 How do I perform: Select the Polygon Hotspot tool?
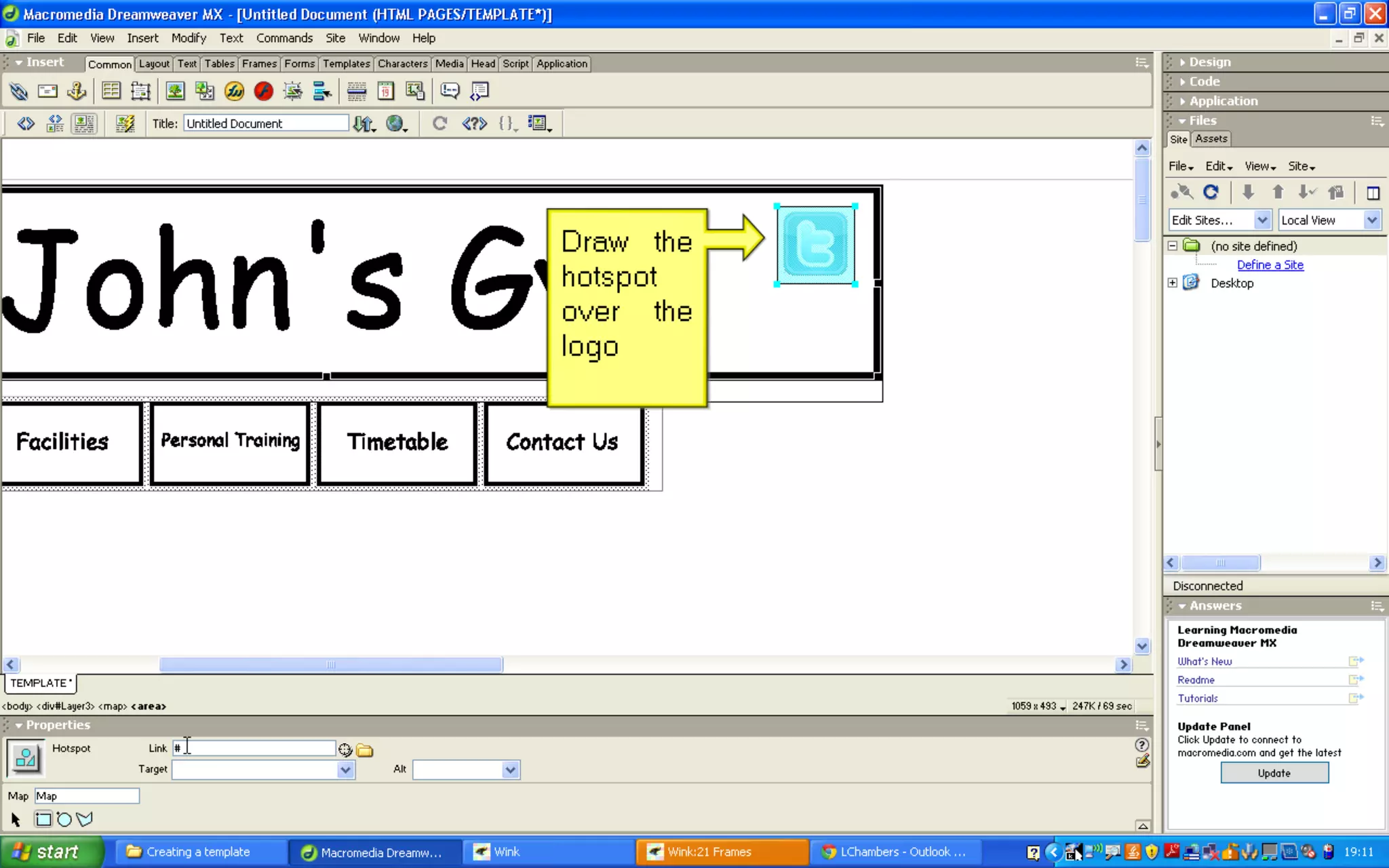[x=85, y=819]
